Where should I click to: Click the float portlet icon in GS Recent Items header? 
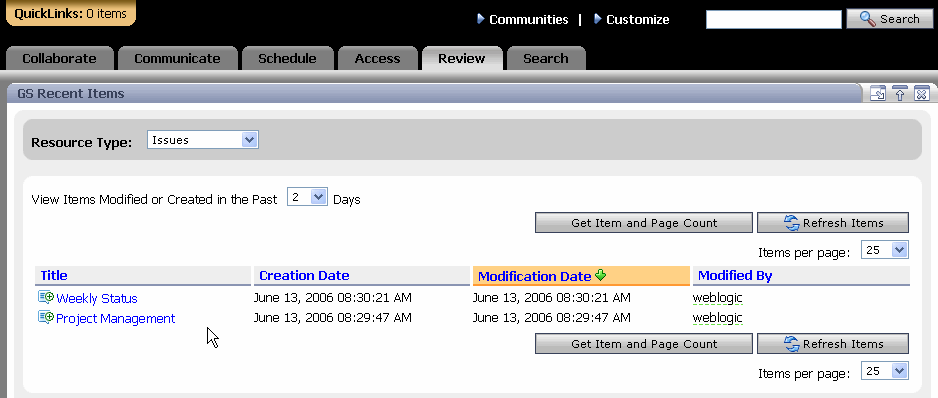[x=878, y=94]
